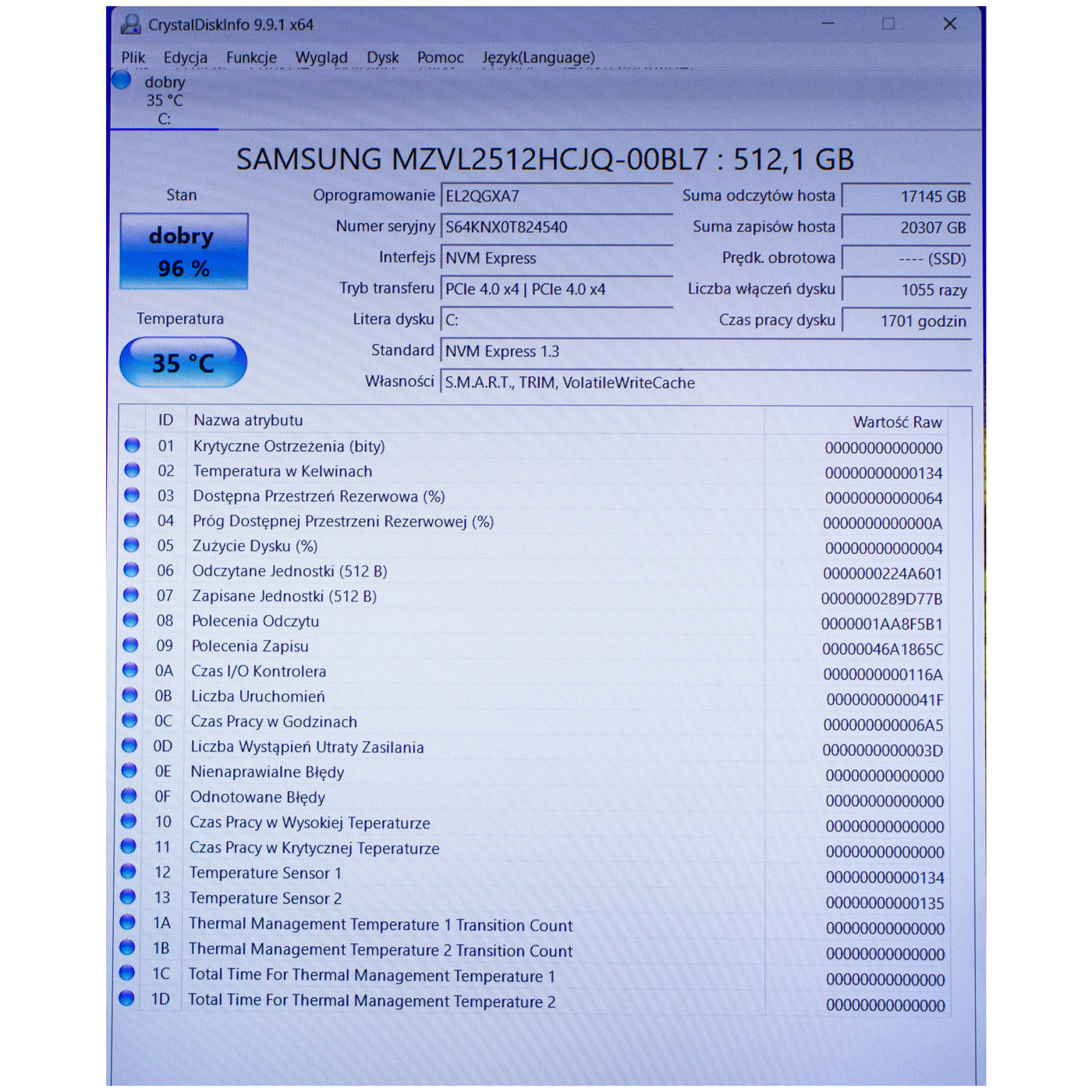The height and width of the screenshot is (1092, 1092).
Task: Open the Edycja menu
Action: pyautogui.click(x=186, y=58)
